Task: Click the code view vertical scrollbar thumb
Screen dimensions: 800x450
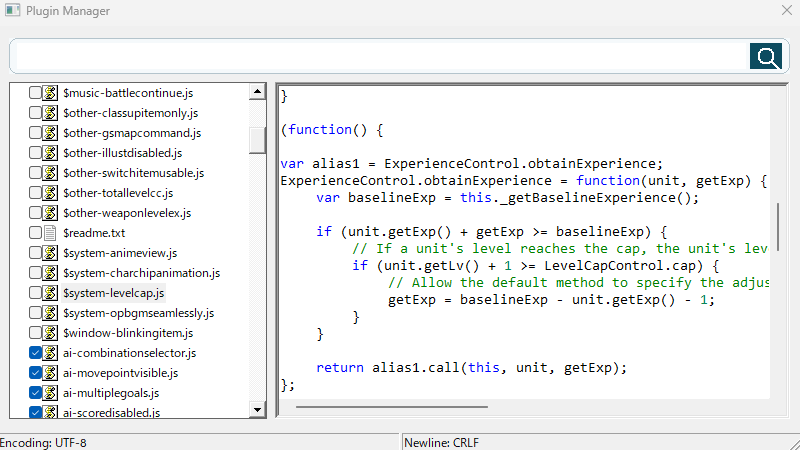Action: [x=778, y=227]
